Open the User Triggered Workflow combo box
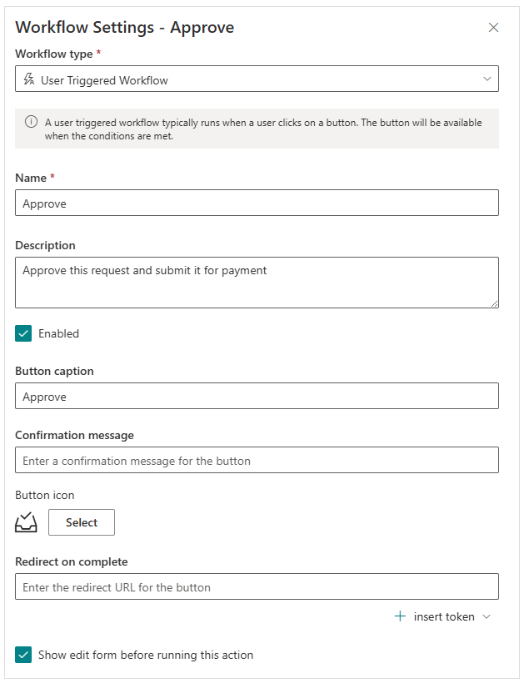This screenshot has height=681, width=521. [x=257, y=79]
